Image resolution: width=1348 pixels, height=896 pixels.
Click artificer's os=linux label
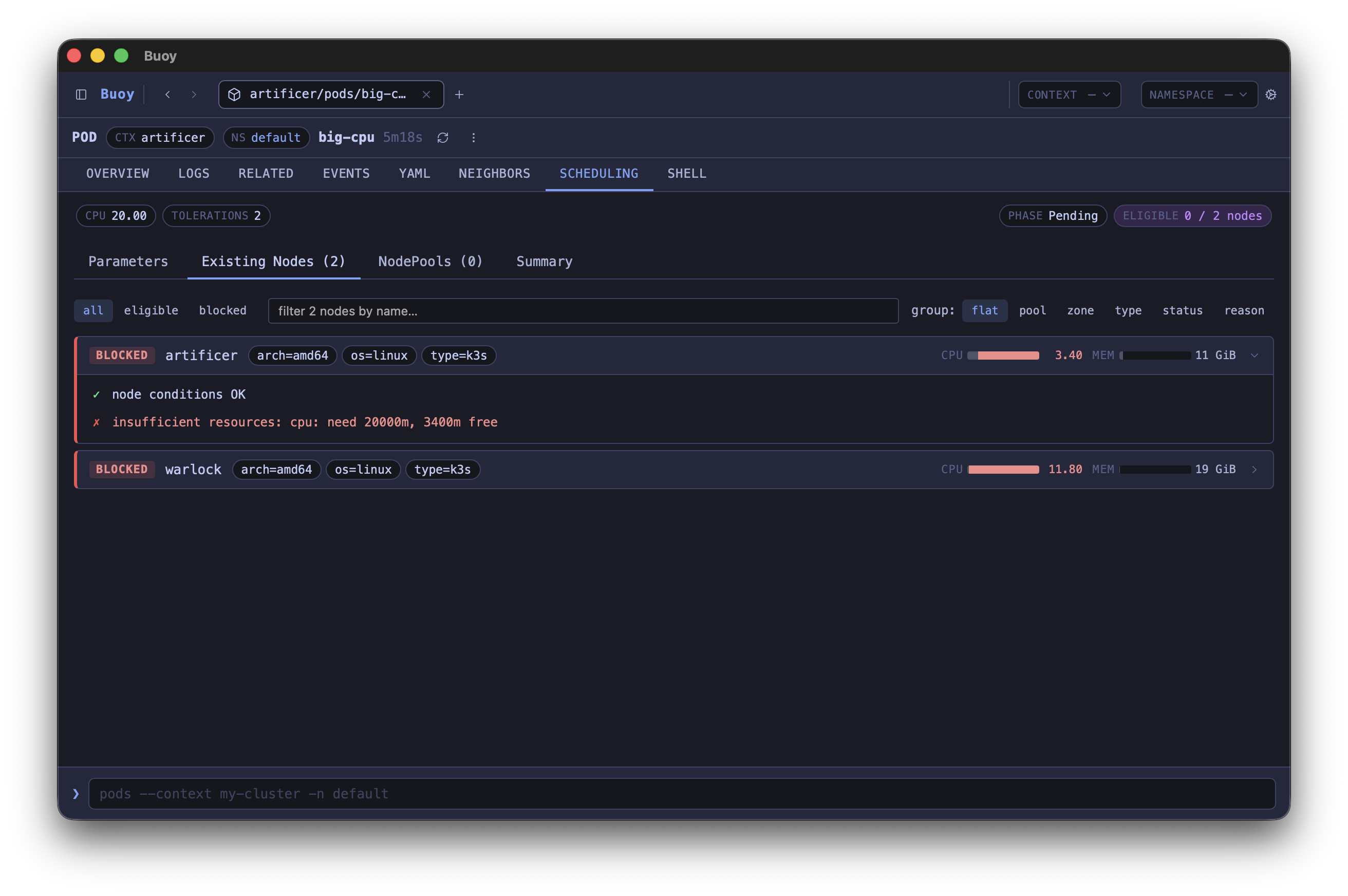pos(379,356)
